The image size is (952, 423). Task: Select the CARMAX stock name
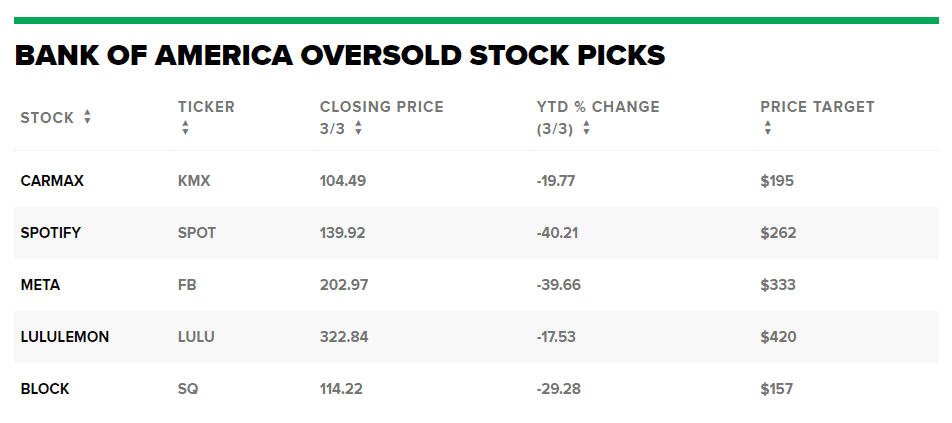tap(52, 181)
